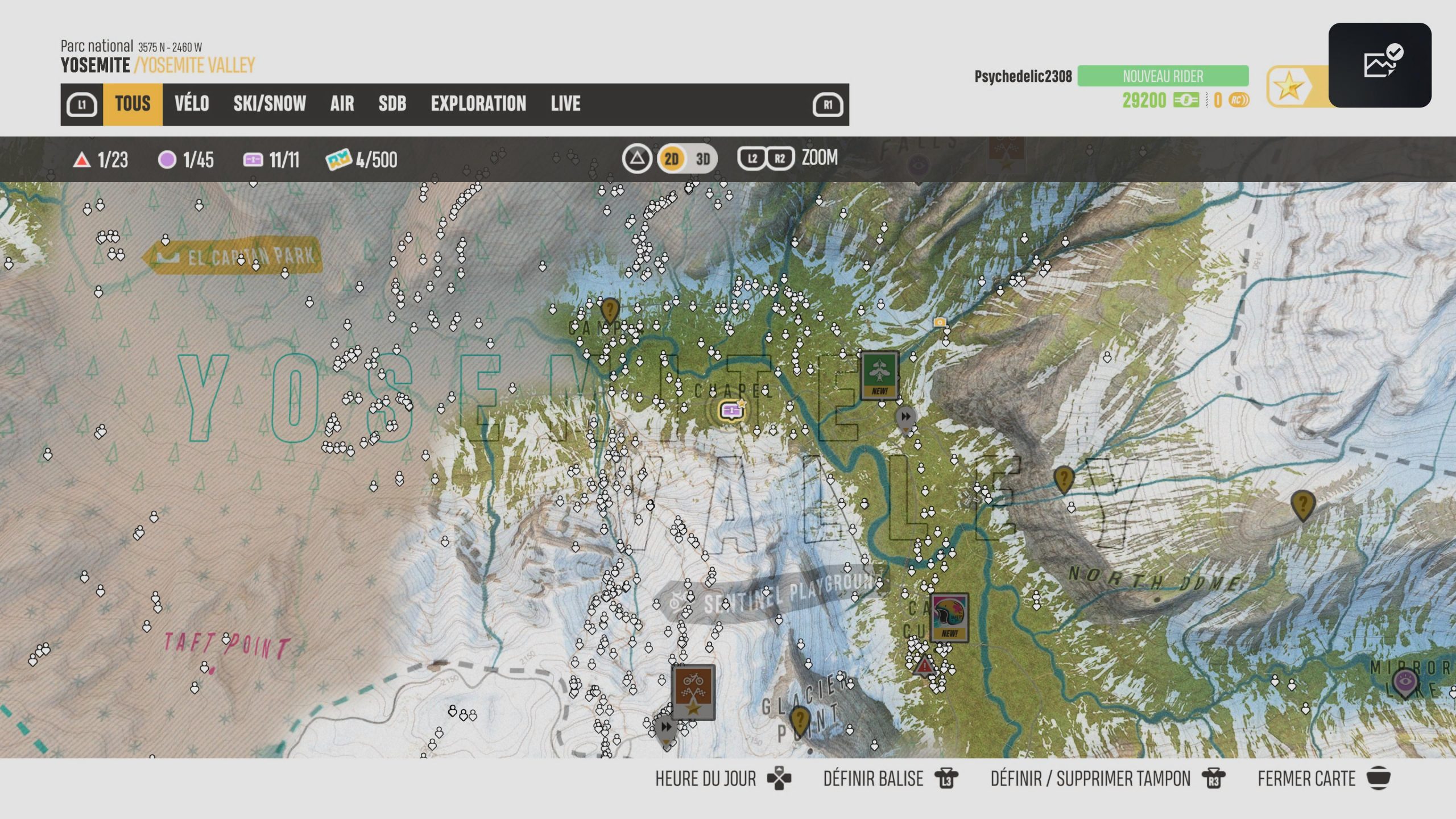Toggle map to 3D view
Image resolution: width=1456 pixels, height=819 pixels.
(703, 159)
